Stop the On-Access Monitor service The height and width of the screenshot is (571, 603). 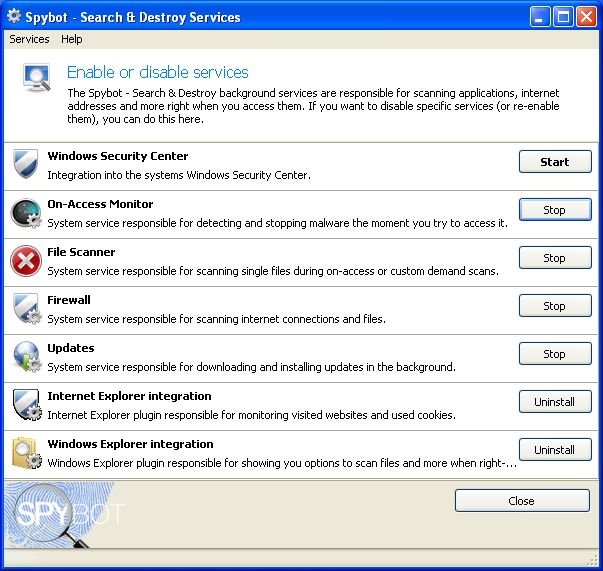[x=555, y=210]
